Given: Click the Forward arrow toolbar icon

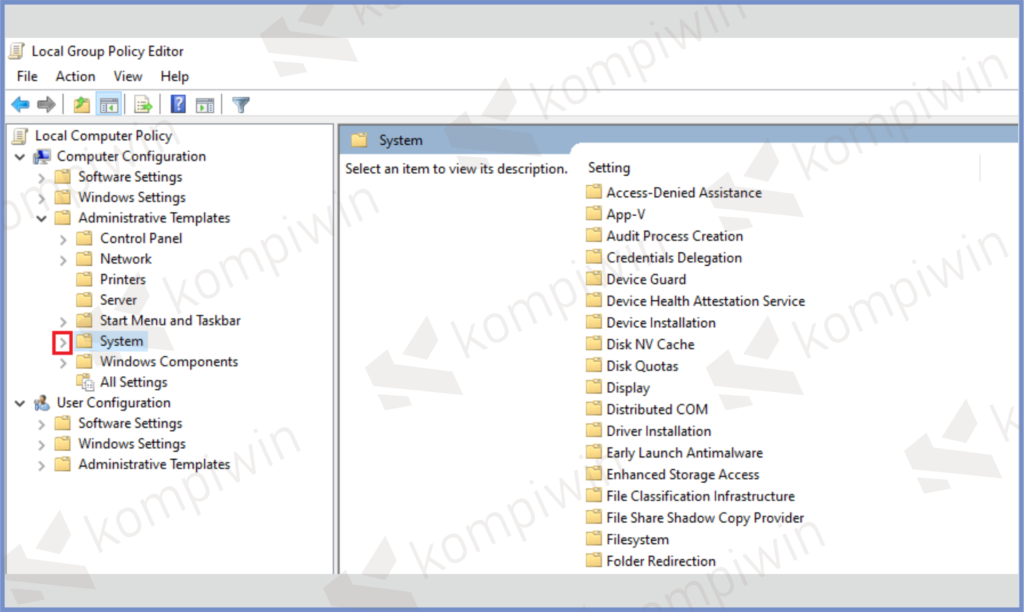Looking at the screenshot, I should click(46, 105).
